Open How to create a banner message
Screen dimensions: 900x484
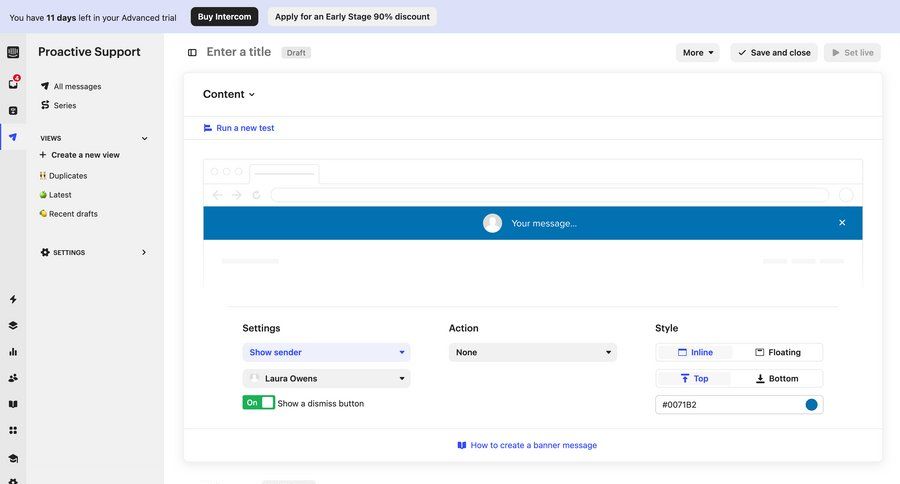tap(533, 445)
